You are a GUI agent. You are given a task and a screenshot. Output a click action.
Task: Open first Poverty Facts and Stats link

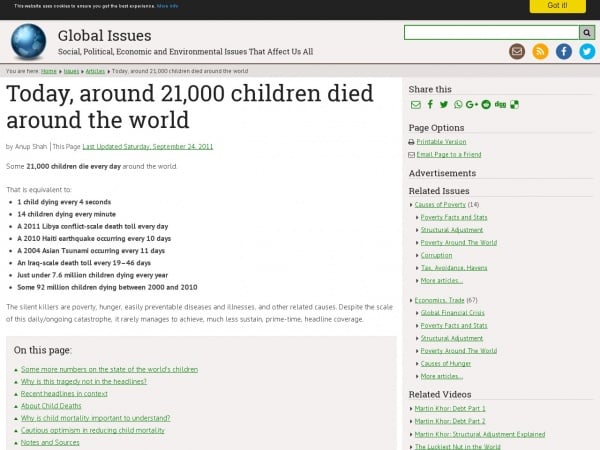click(454, 217)
